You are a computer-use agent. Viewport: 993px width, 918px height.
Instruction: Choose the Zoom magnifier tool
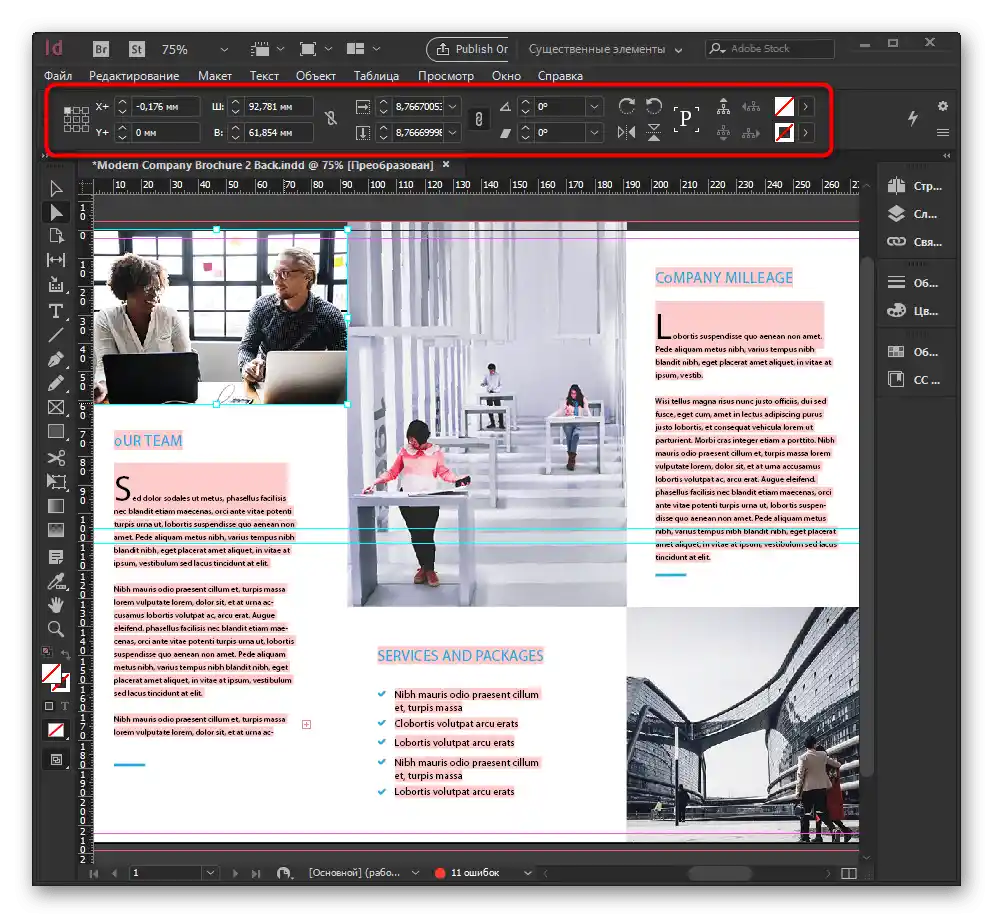(x=56, y=629)
